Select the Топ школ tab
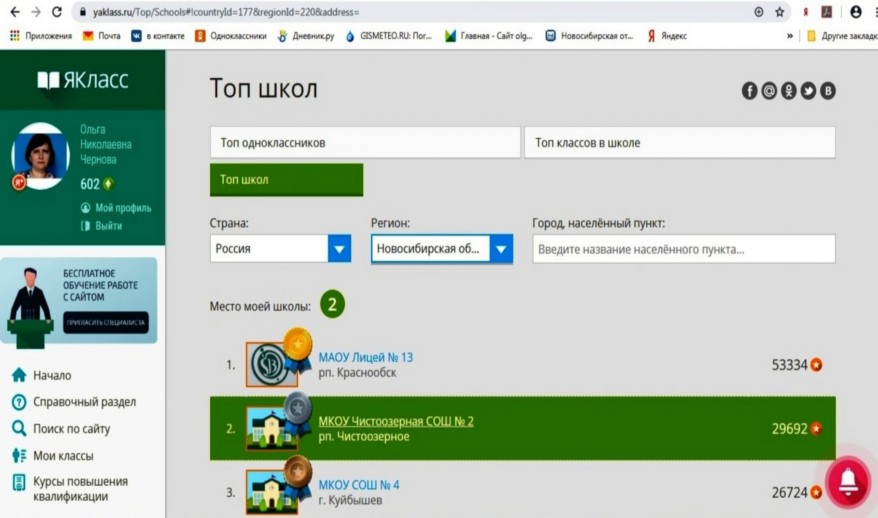 [x=286, y=180]
